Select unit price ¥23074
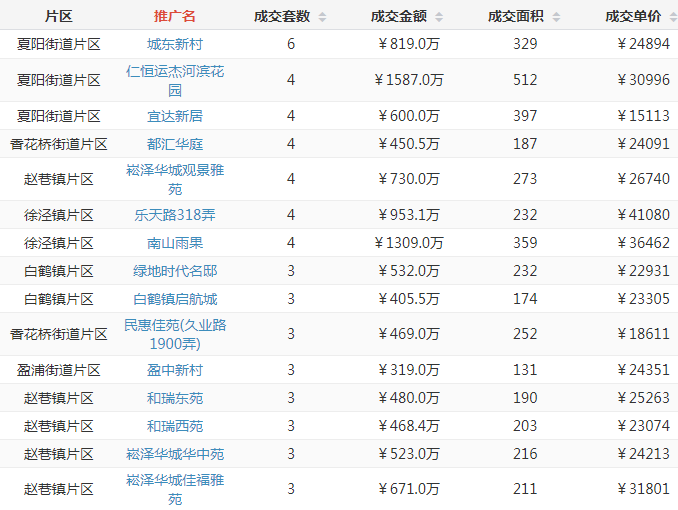Screen dimensions: 678x510 click(643, 427)
